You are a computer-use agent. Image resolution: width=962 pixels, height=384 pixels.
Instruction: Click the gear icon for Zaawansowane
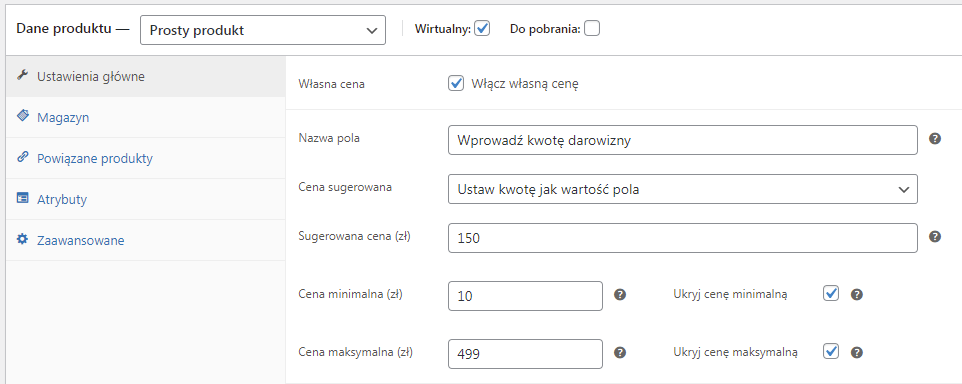tap(23, 239)
